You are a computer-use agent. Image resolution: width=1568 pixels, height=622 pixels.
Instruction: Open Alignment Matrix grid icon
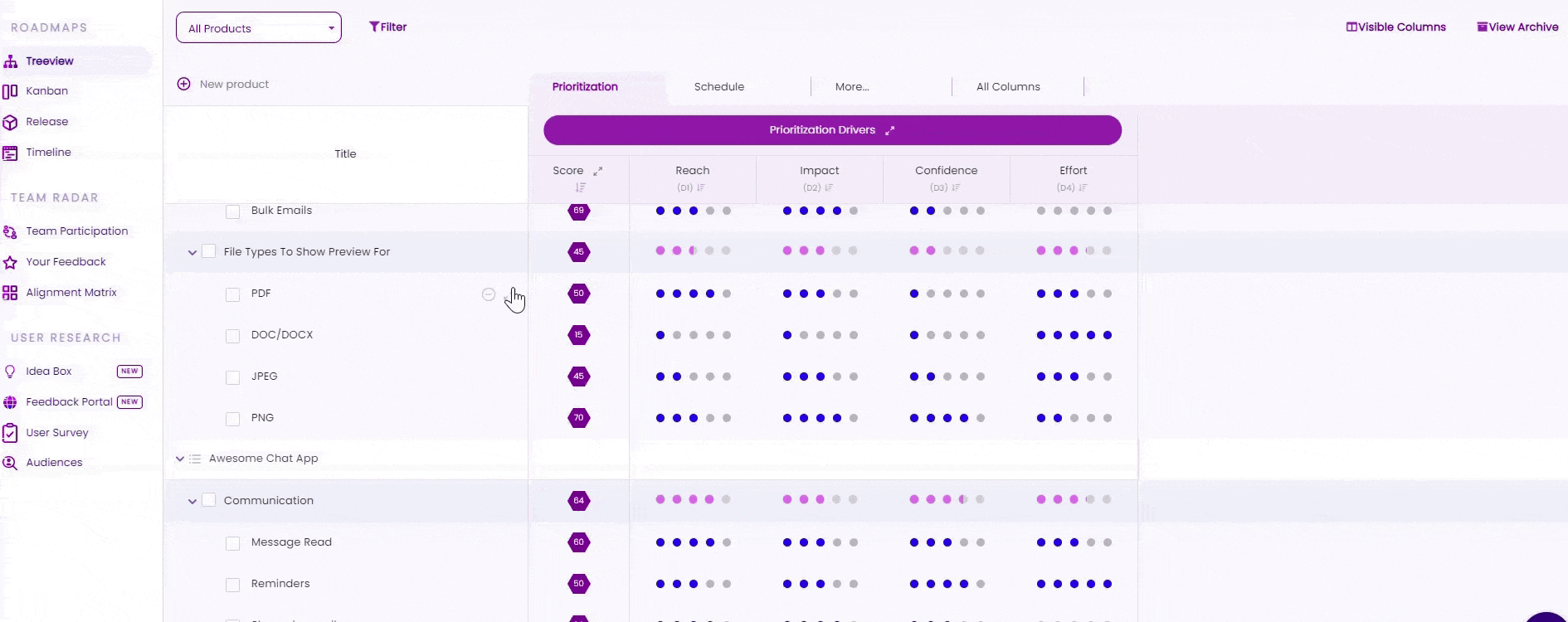click(10, 293)
